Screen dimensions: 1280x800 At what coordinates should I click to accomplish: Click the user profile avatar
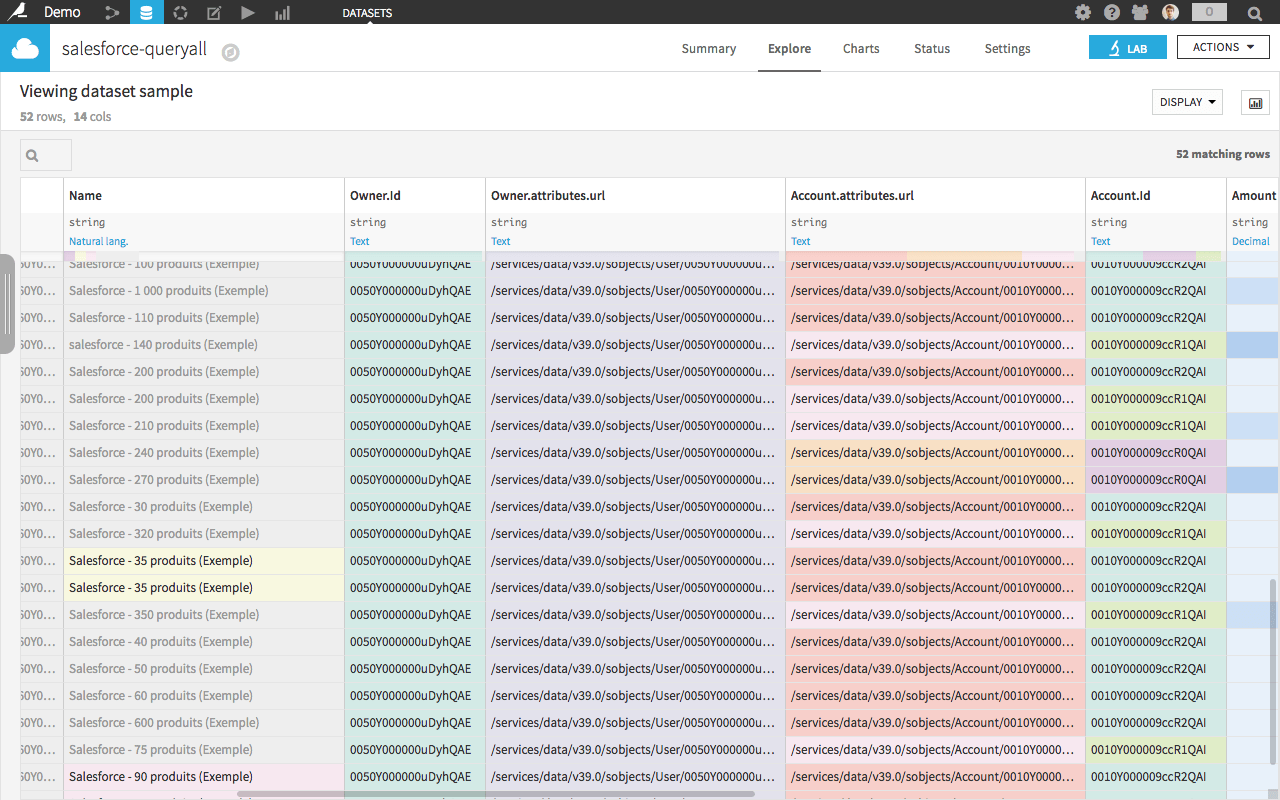tap(1170, 13)
